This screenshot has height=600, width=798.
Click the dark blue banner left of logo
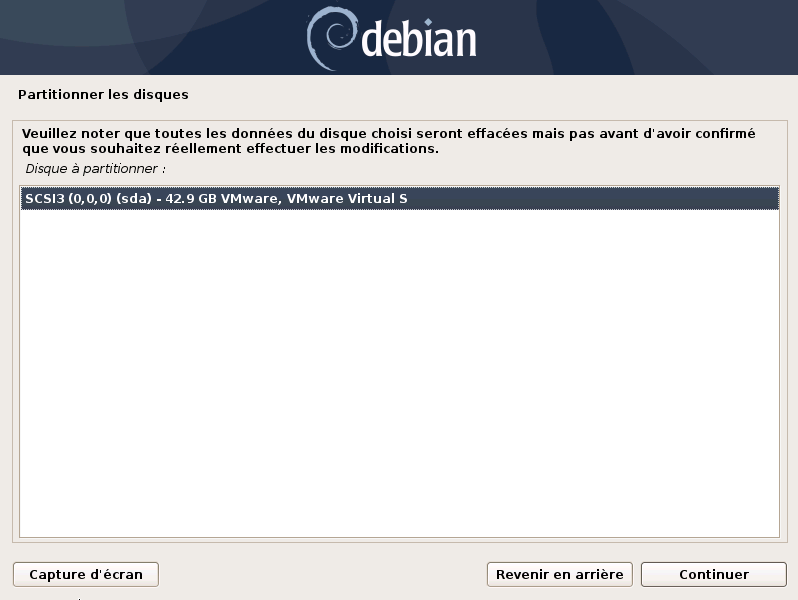click(153, 37)
